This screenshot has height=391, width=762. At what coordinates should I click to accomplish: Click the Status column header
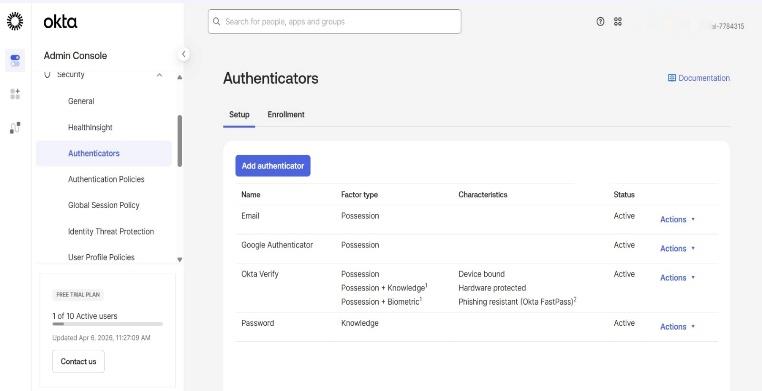[x=624, y=194]
